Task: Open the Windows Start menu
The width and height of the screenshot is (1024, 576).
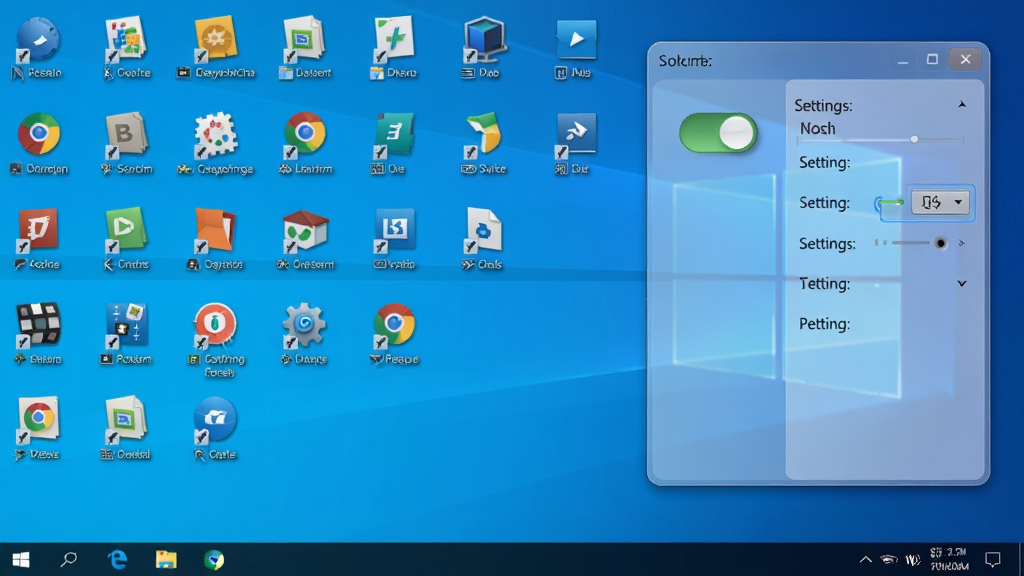Action: coord(21,560)
